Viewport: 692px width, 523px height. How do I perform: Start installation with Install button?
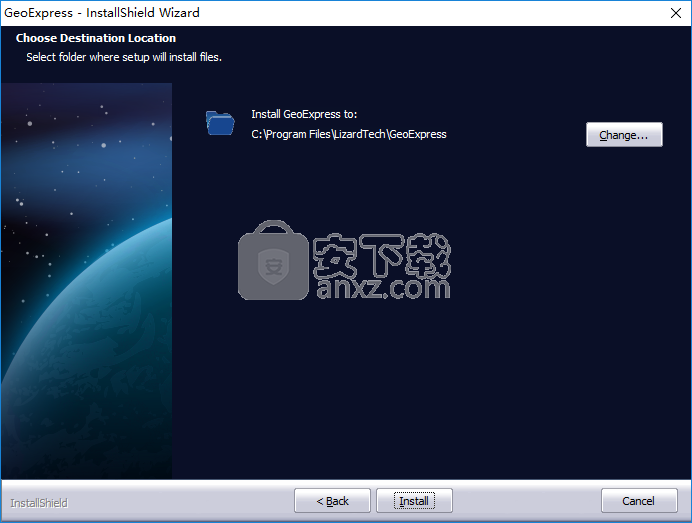coord(414,501)
